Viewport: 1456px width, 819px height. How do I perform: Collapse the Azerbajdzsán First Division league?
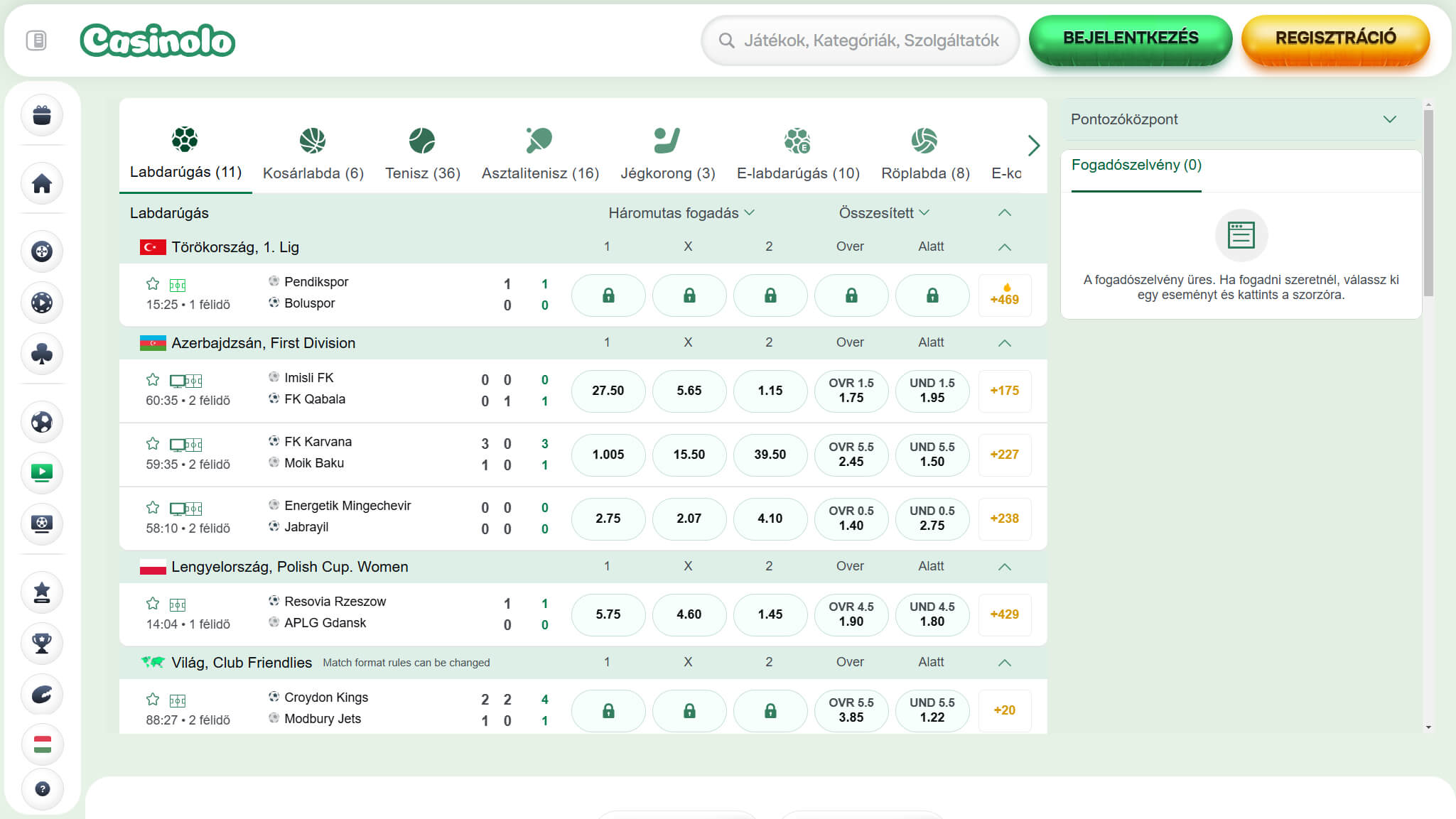tap(1005, 343)
